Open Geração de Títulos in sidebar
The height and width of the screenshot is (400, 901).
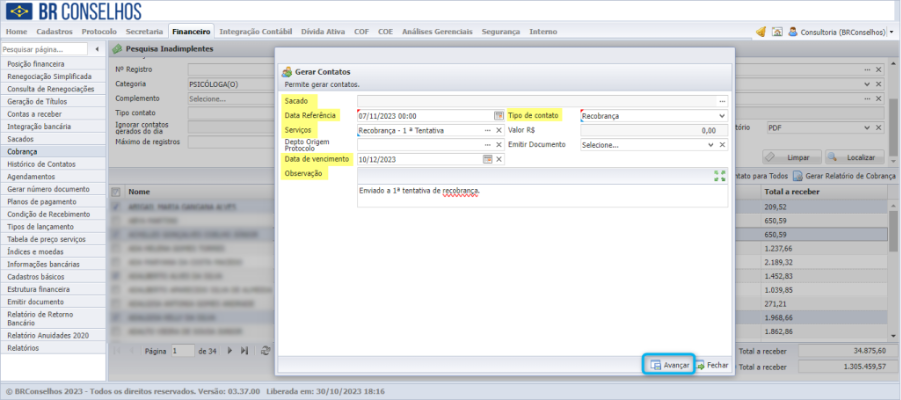(x=53, y=101)
